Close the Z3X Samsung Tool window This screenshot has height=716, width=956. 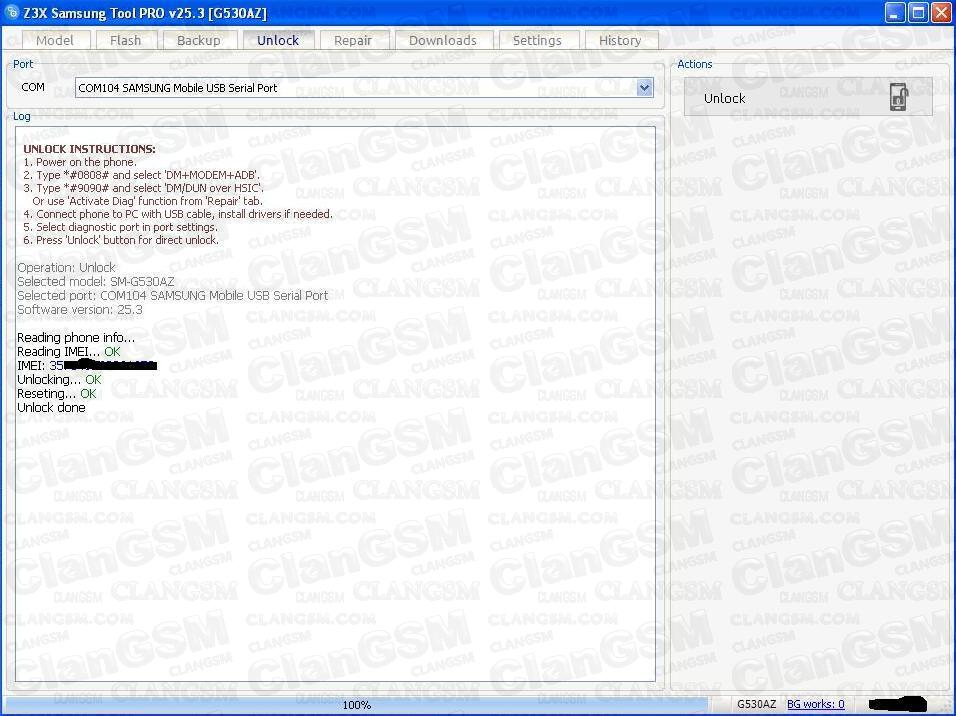pyautogui.click(x=941, y=13)
